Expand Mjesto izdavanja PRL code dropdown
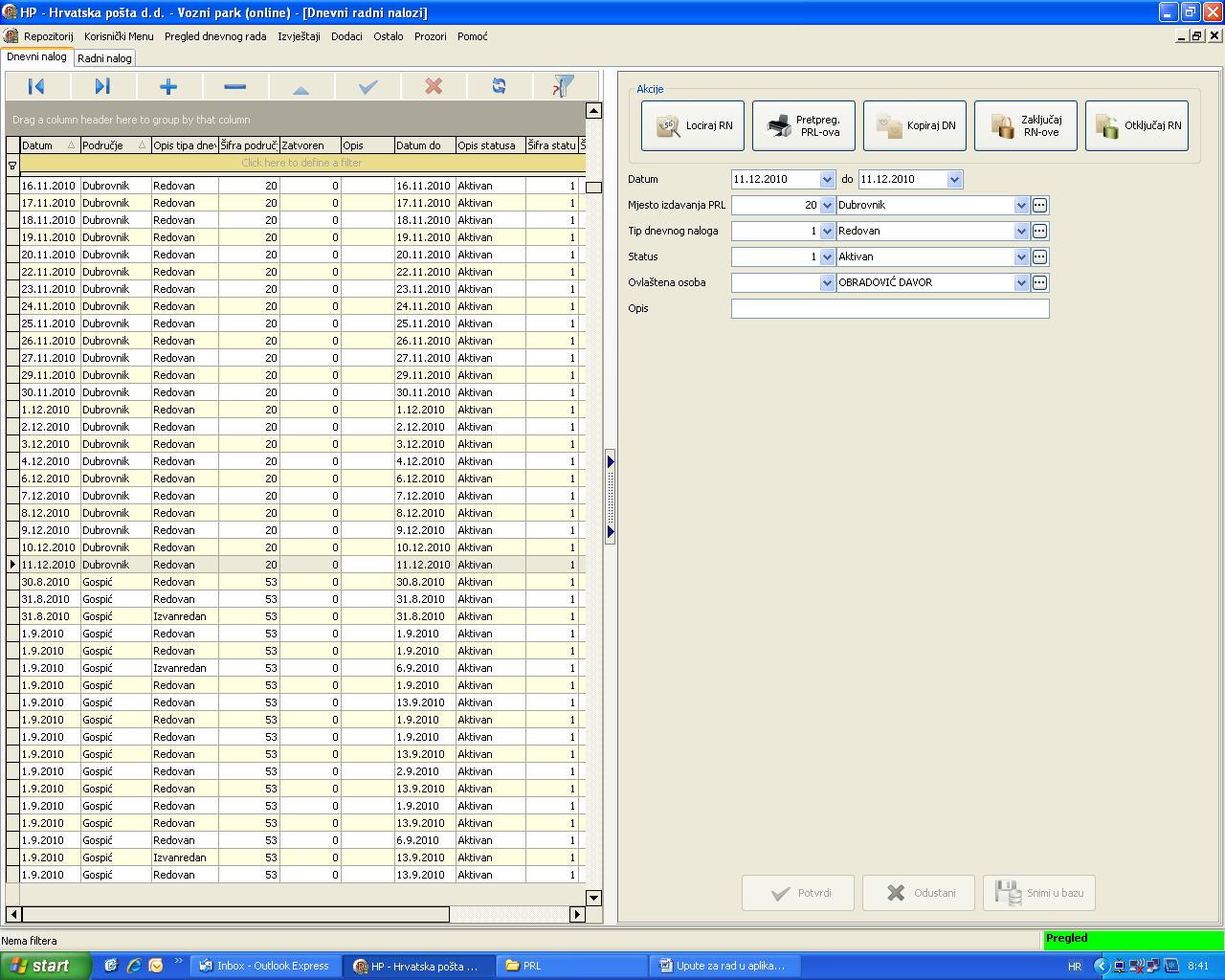1225x980 pixels. click(x=827, y=205)
